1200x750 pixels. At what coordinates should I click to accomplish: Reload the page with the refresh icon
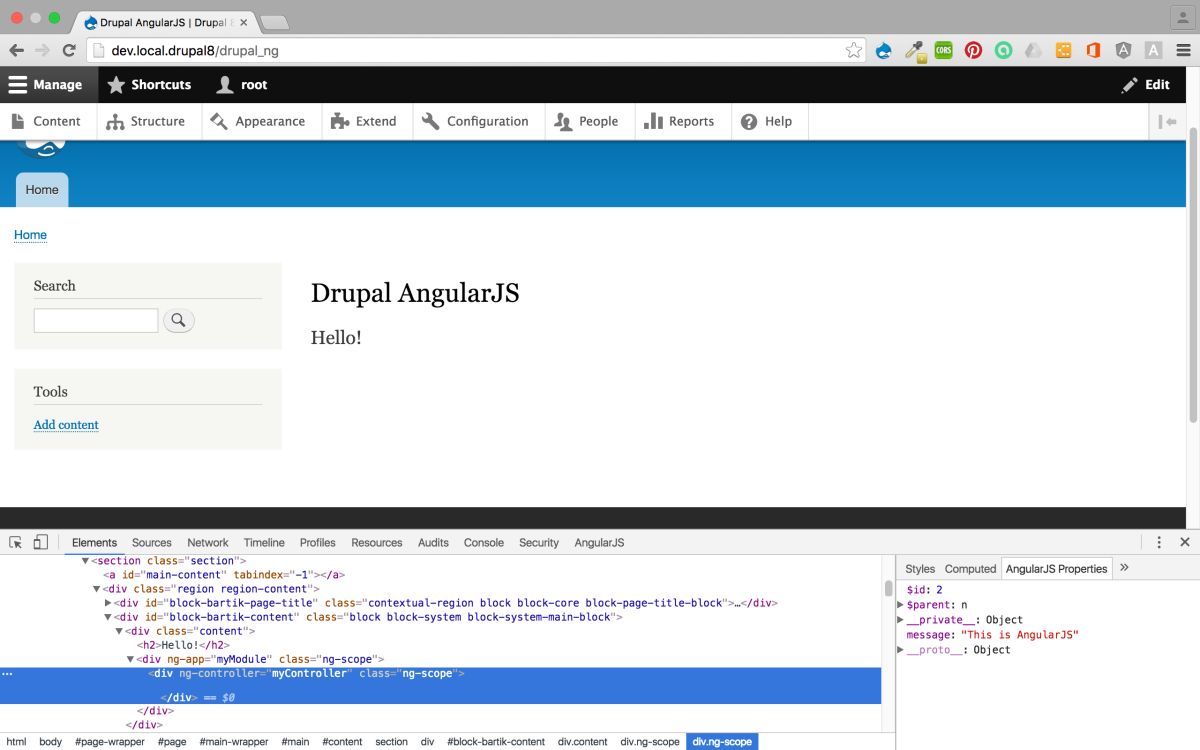69,50
